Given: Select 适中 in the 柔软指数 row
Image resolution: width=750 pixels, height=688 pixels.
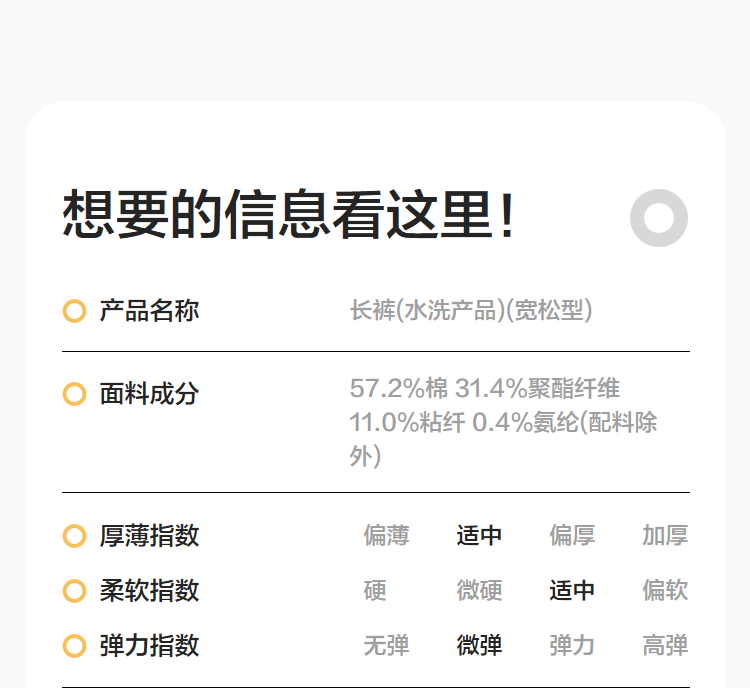Looking at the screenshot, I should 572,591.
